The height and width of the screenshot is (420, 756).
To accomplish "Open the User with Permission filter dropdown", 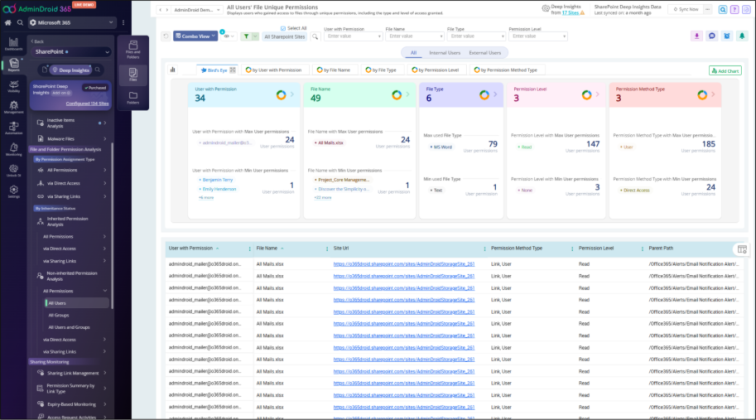I will click(353, 36).
